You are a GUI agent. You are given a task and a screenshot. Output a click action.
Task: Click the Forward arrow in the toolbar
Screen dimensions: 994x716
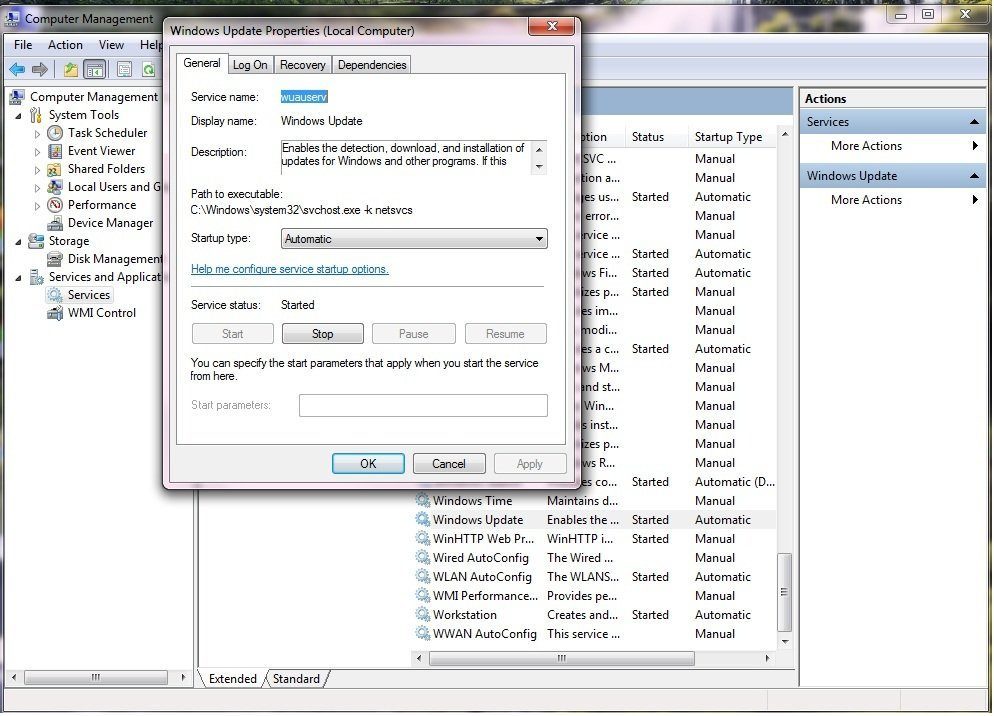(40, 69)
